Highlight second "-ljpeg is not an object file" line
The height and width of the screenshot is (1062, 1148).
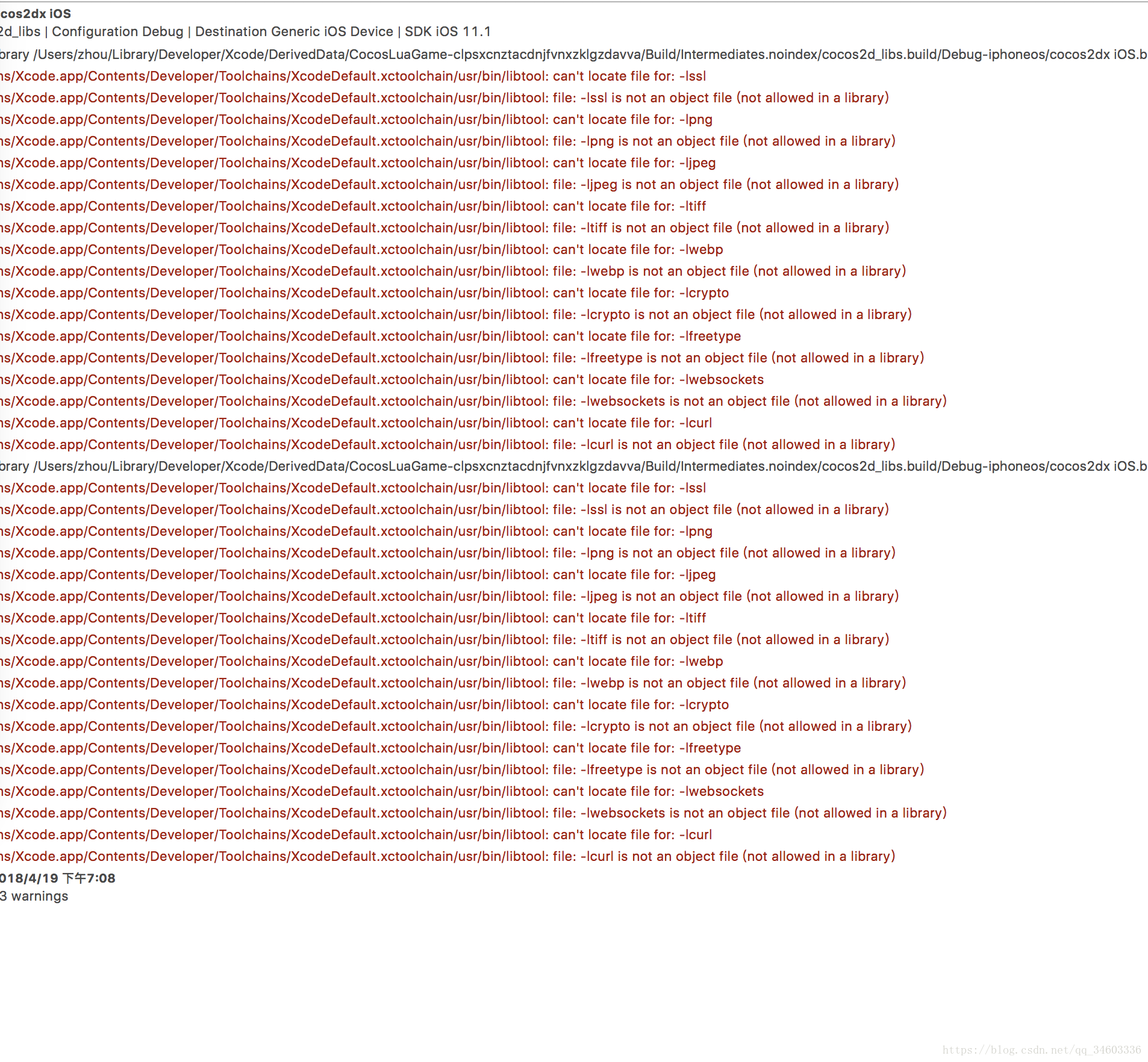[450, 596]
